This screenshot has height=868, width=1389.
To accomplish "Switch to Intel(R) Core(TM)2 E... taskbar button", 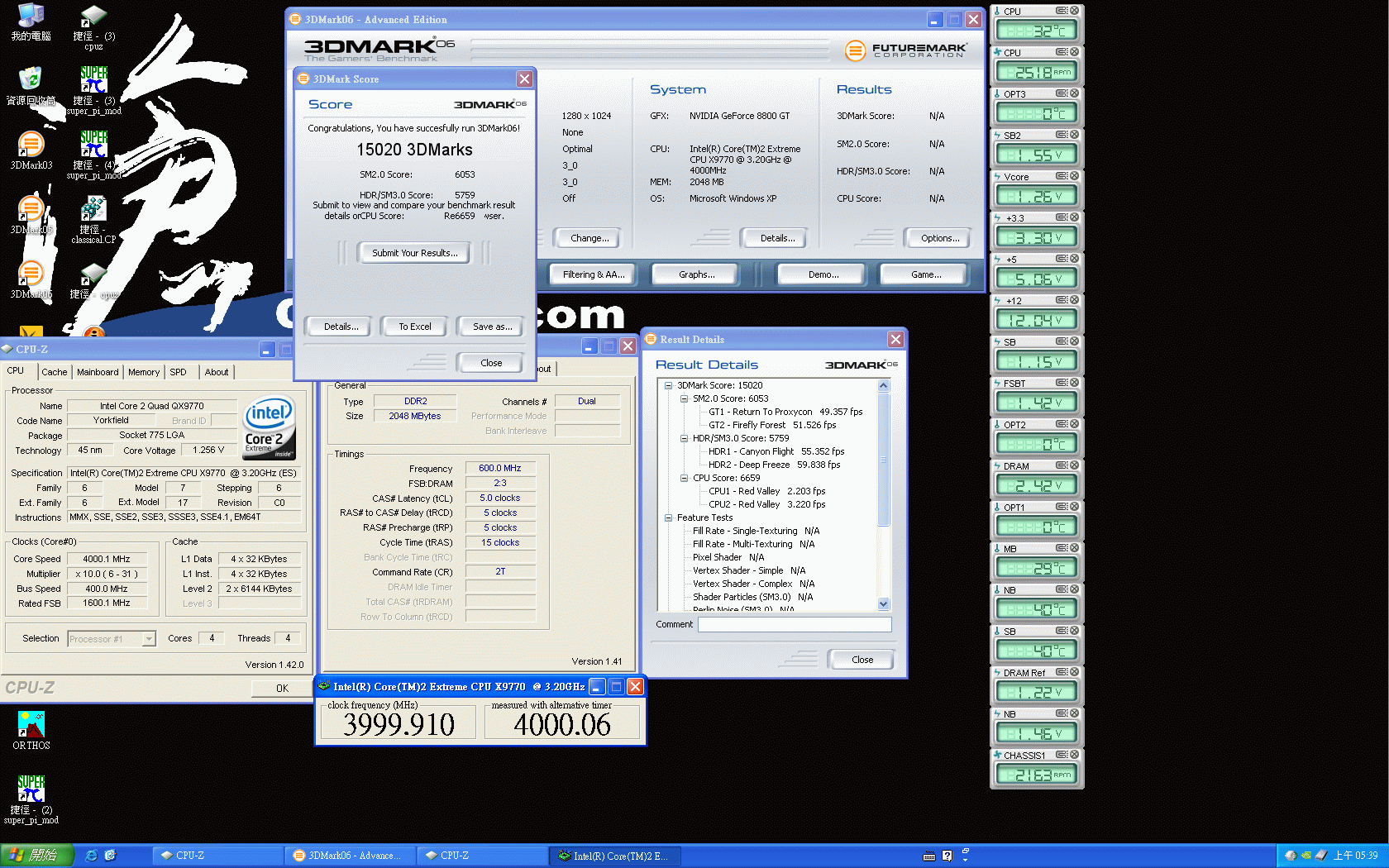I will [616, 856].
